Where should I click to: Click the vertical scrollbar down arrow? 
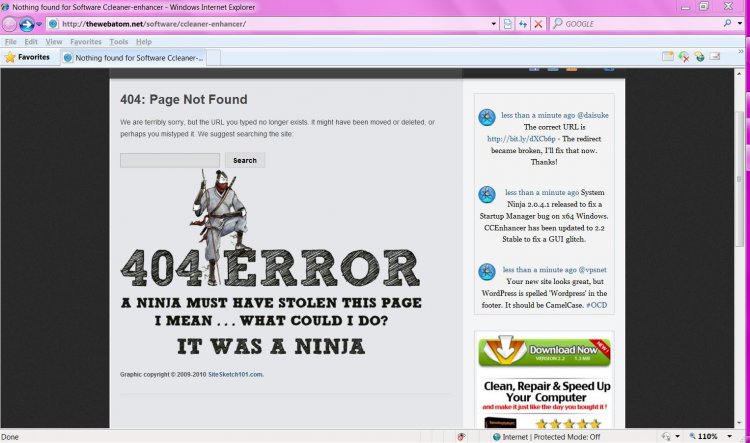739,423
